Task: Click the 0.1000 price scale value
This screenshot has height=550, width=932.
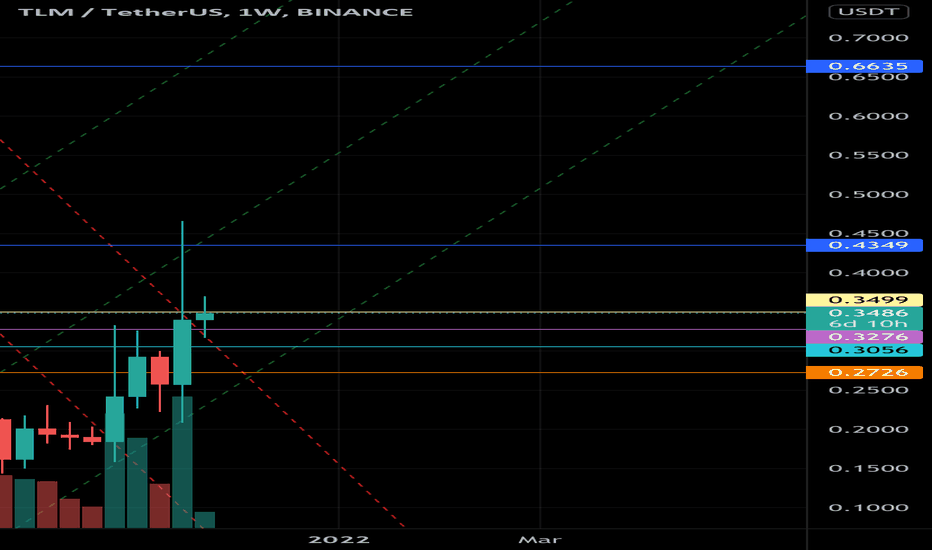Action: coord(868,508)
